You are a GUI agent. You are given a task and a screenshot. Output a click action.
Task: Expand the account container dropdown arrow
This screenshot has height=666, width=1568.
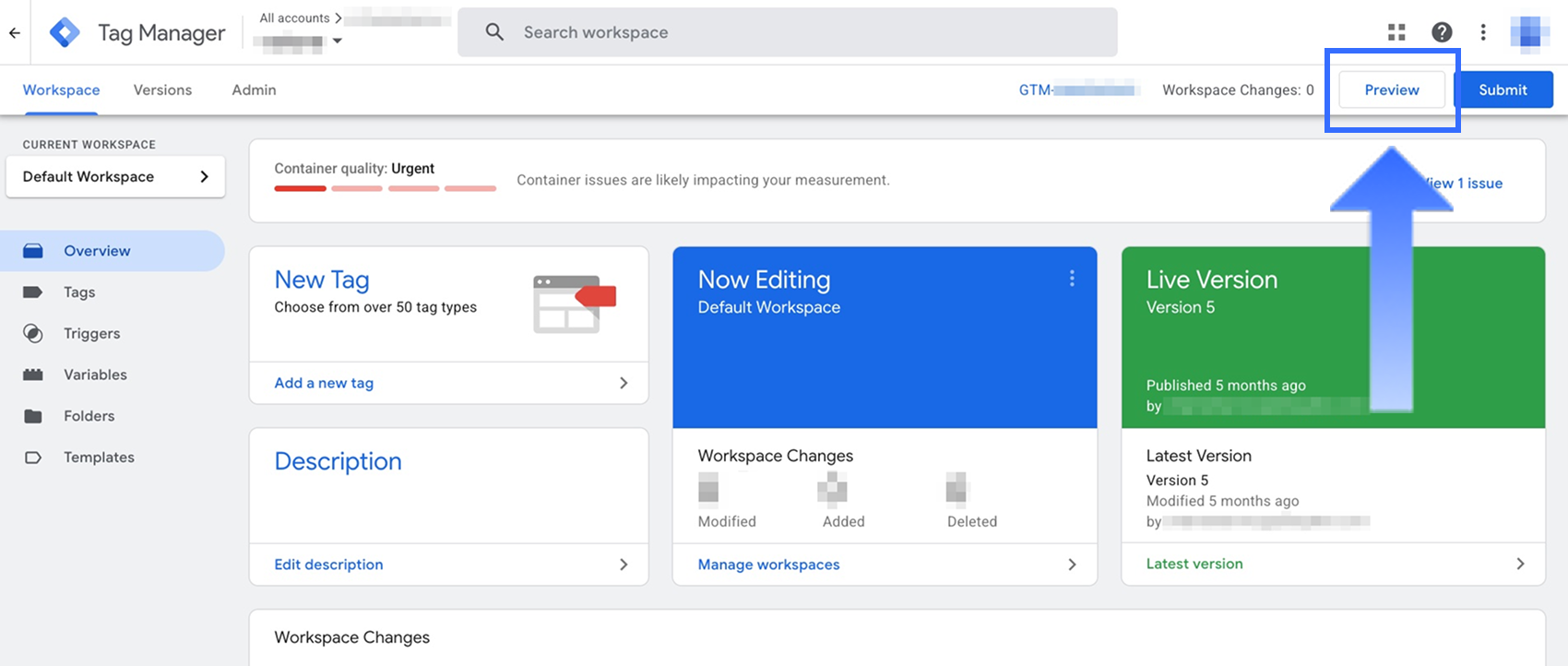(x=338, y=42)
